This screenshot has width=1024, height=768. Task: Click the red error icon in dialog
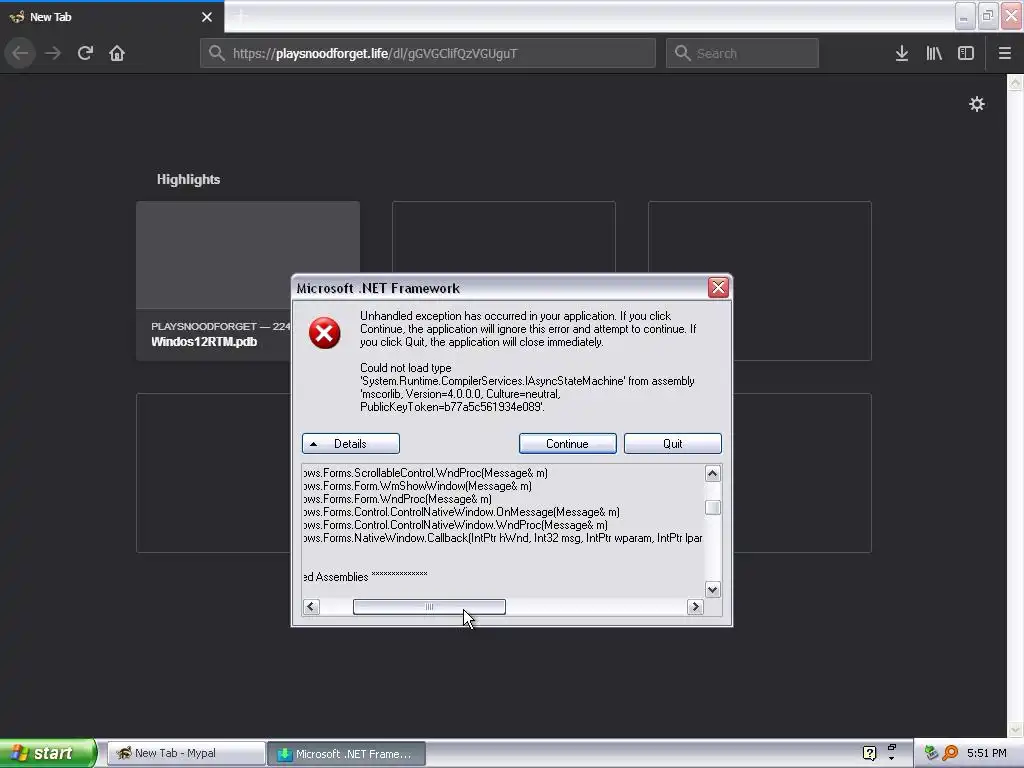[325, 333]
